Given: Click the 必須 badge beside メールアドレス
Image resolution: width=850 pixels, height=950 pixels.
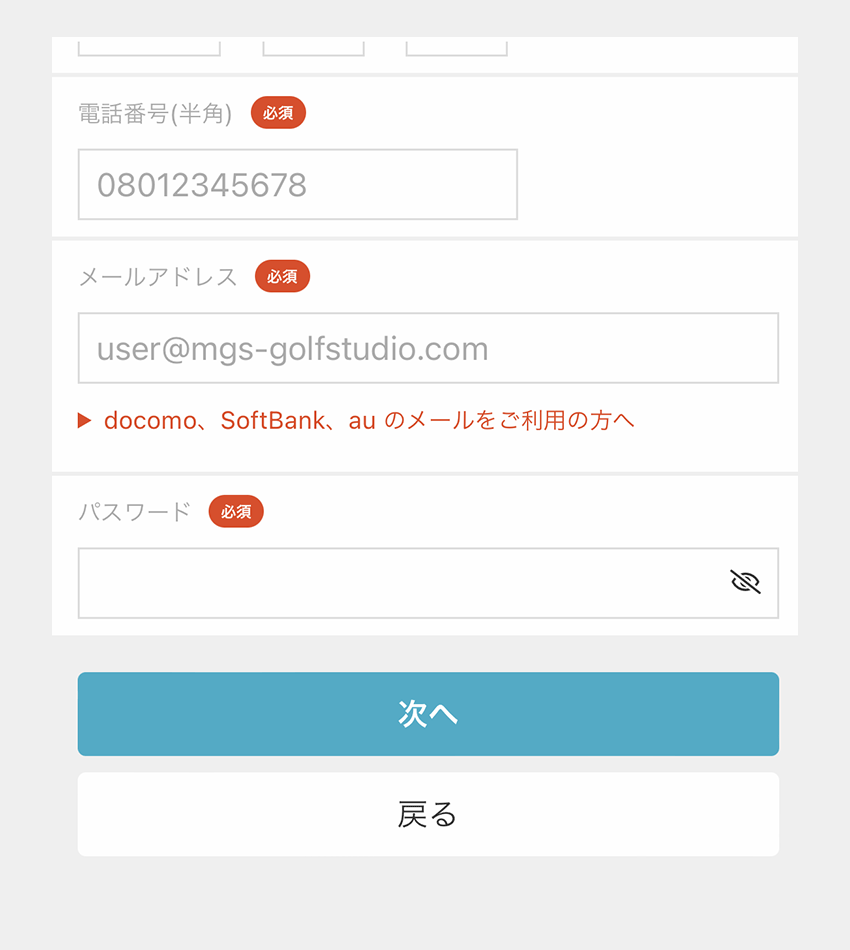Looking at the screenshot, I should pyautogui.click(x=282, y=276).
